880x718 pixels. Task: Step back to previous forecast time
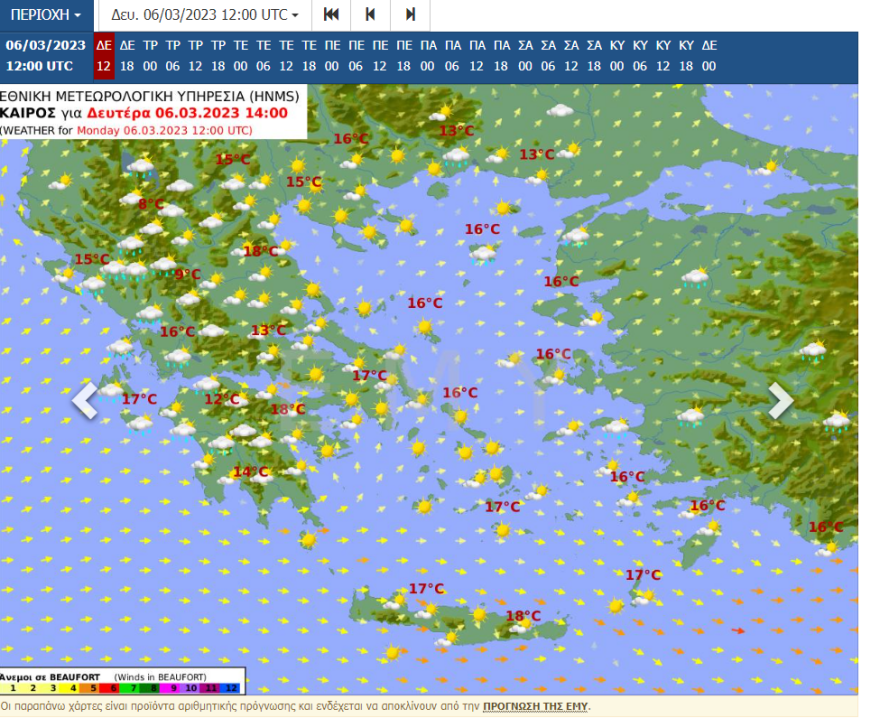tap(371, 15)
